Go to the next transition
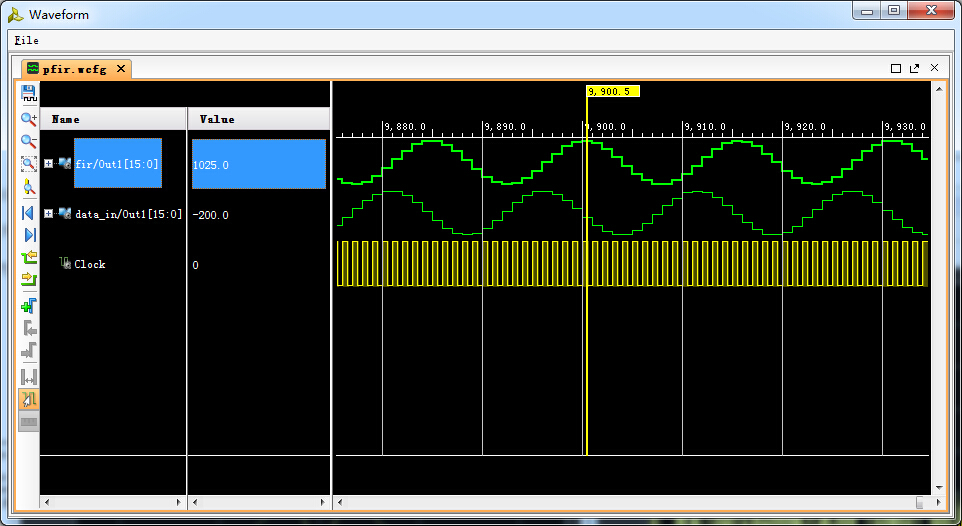Screen dimensions: 962x526 29,279
